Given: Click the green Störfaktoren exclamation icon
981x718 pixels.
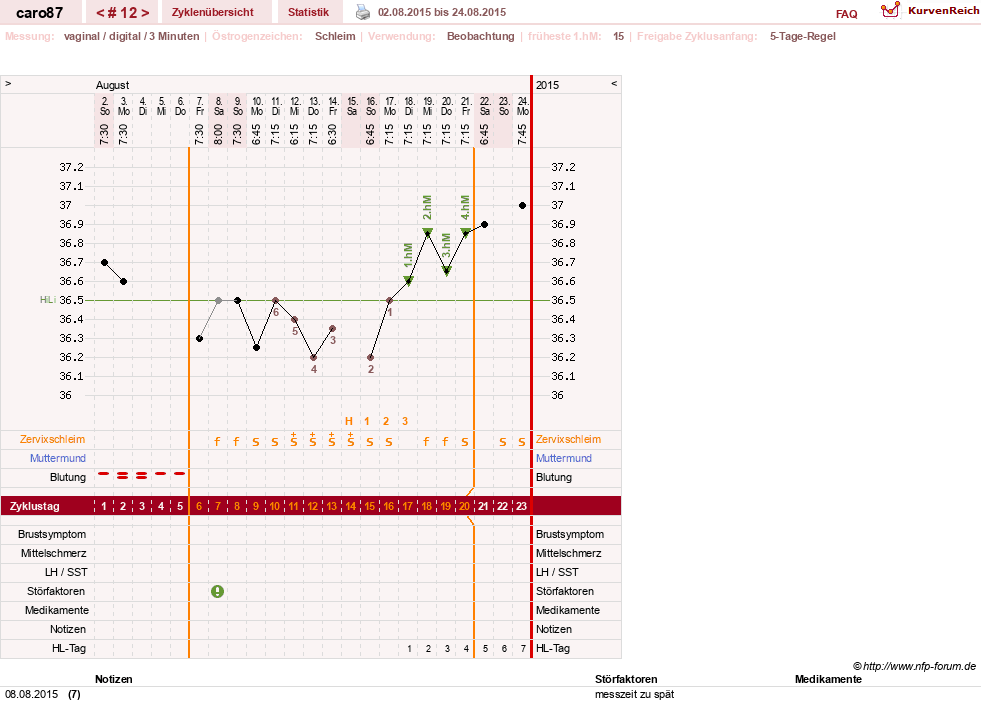Looking at the screenshot, I should [217, 591].
